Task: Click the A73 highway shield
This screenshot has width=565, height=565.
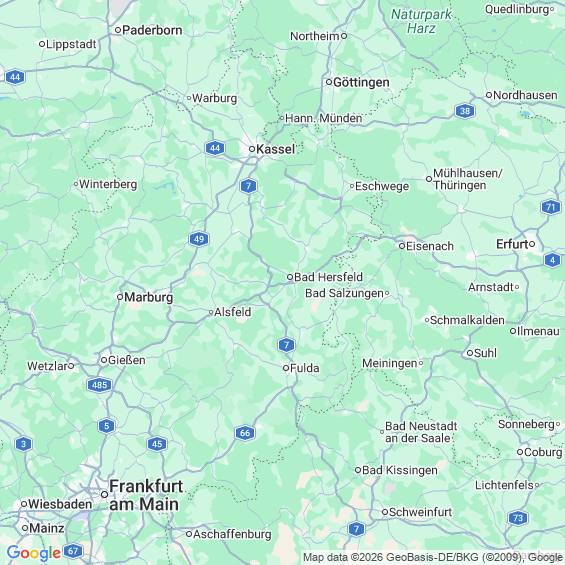Action: pyautogui.click(x=518, y=518)
